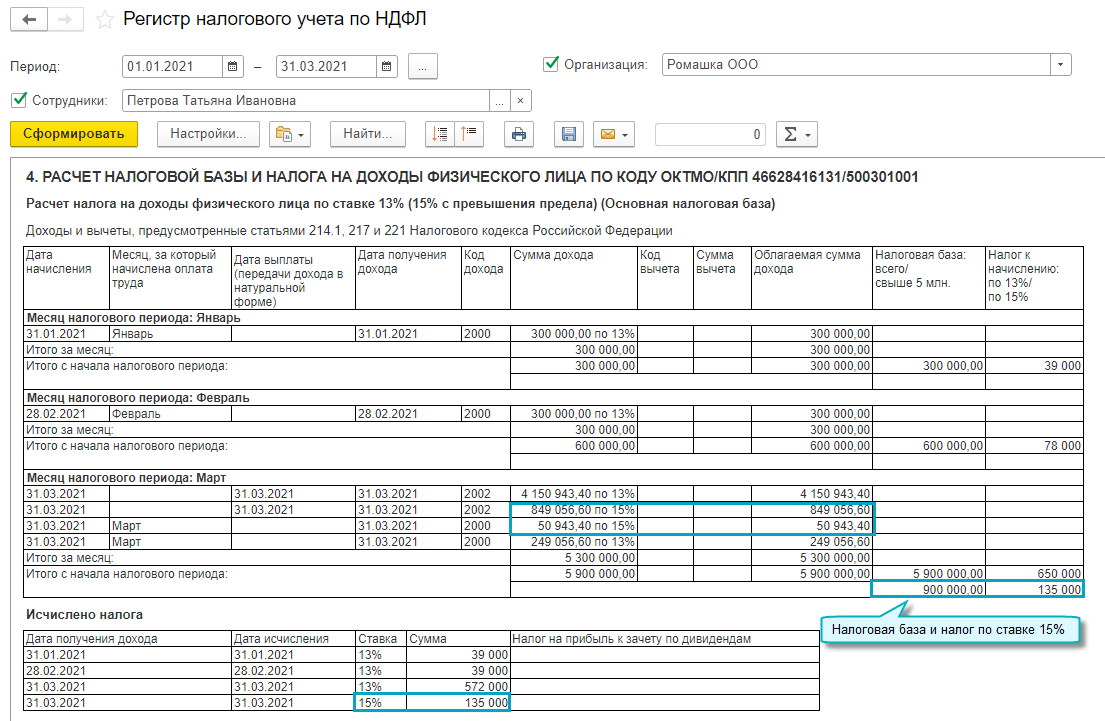Open calendar for period start date
This screenshot has width=1105, height=721.
click(x=233, y=66)
